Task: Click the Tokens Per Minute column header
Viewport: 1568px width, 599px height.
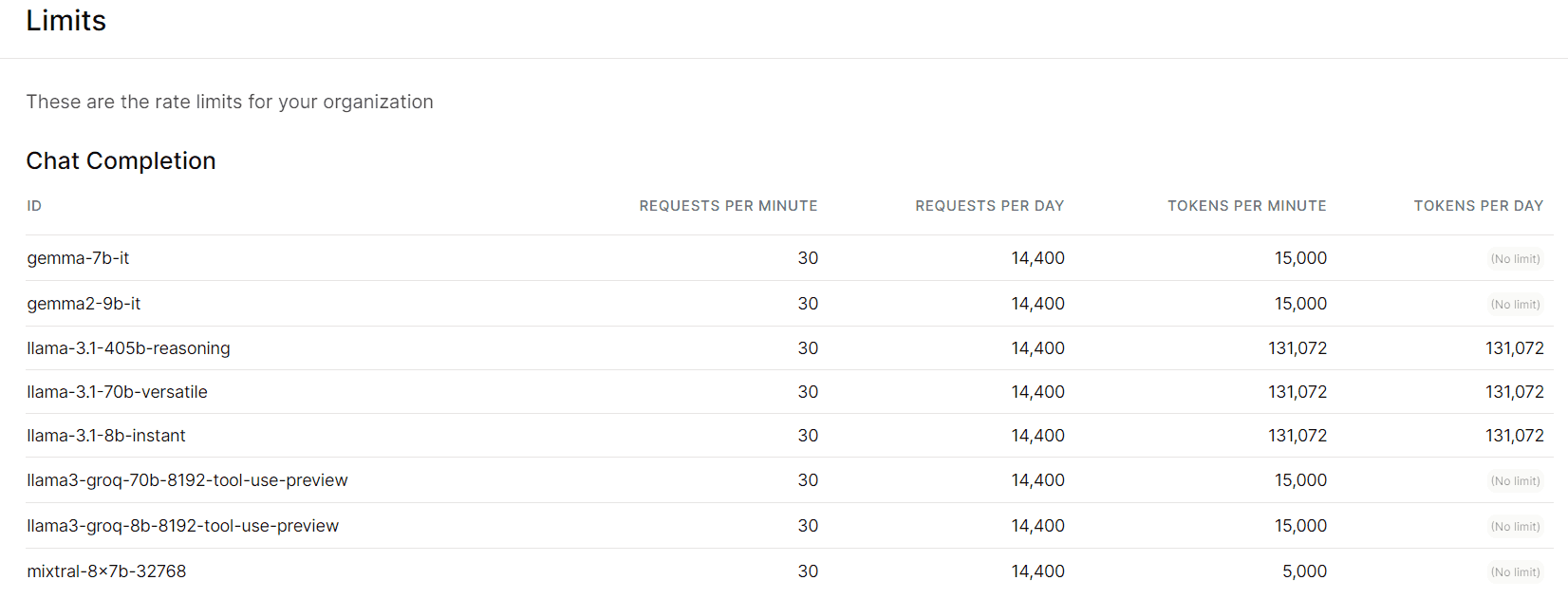Action: (1247, 206)
